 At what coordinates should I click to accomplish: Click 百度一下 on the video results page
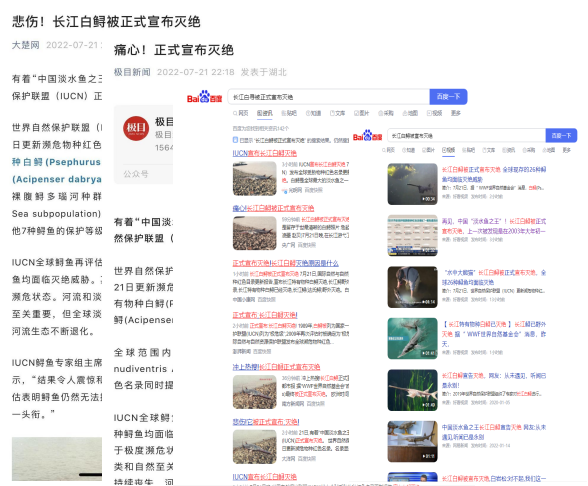click(561, 135)
